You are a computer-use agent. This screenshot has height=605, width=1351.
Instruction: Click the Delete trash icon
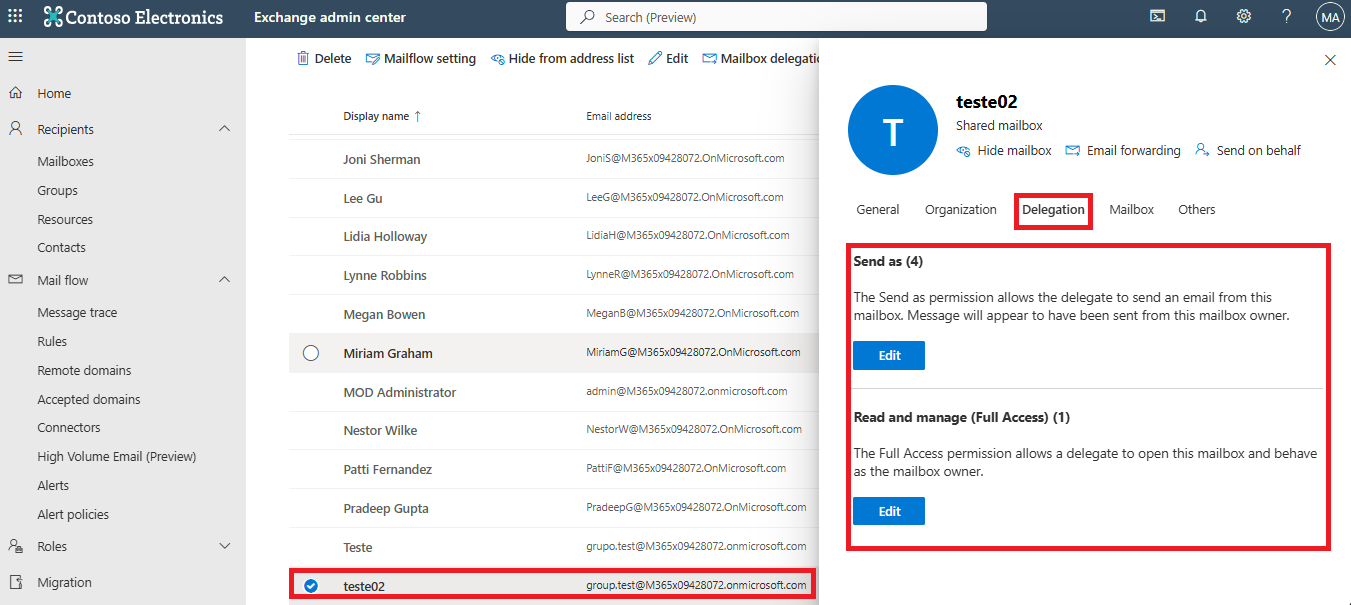(x=303, y=59)
